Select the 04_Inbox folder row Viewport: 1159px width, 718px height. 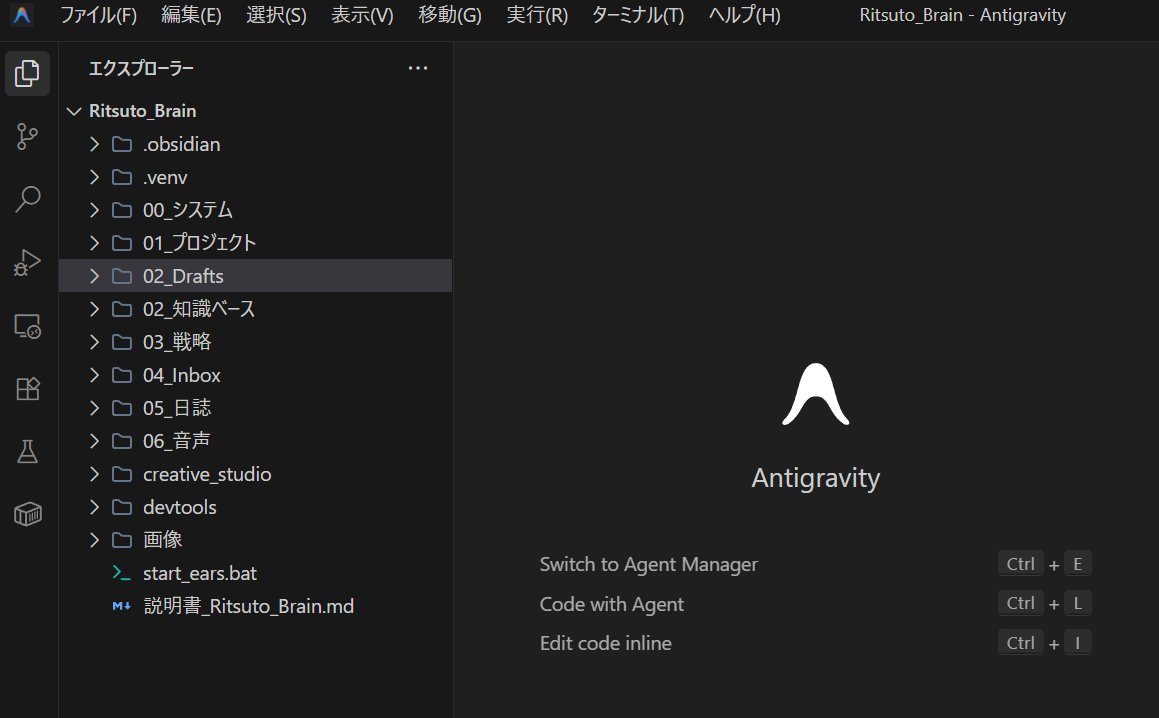point(256,375)
